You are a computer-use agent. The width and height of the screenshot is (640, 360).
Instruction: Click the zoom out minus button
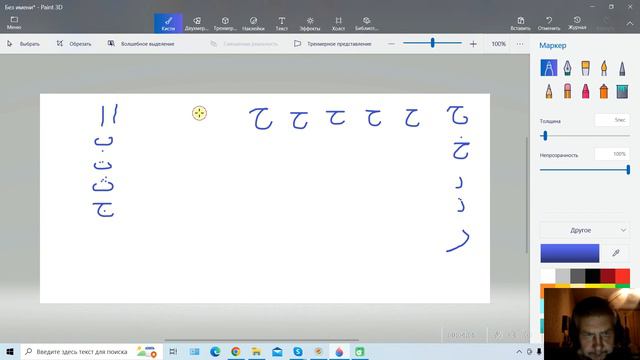tap(391, 44)
